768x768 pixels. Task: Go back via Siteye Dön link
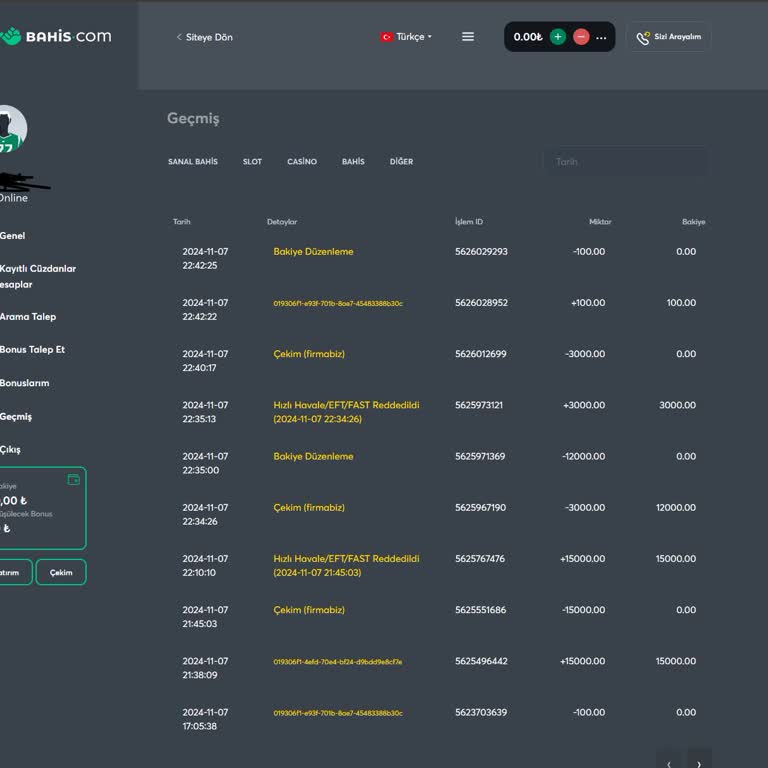205,37
